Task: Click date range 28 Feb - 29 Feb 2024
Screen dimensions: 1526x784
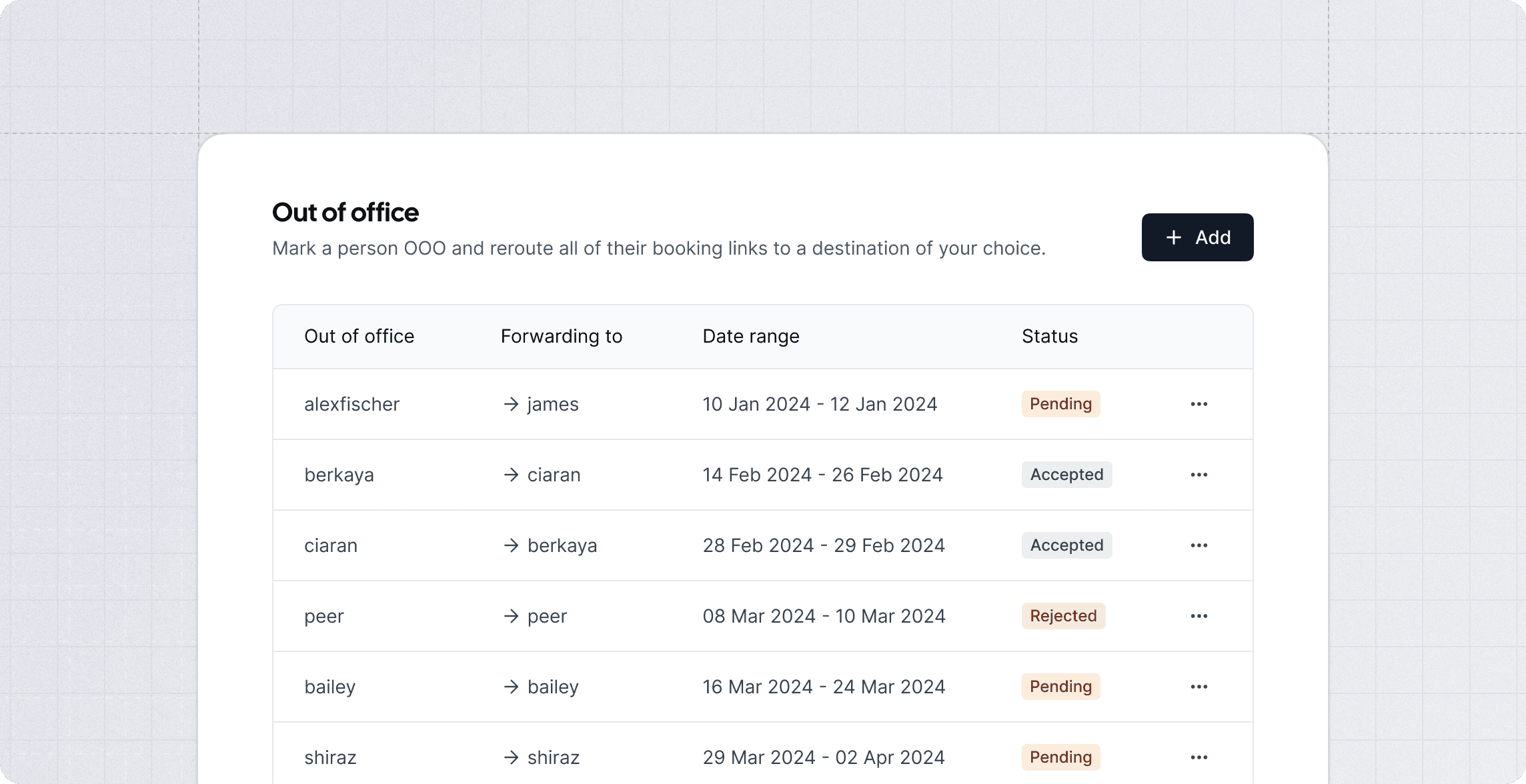Action: (824, 545)
